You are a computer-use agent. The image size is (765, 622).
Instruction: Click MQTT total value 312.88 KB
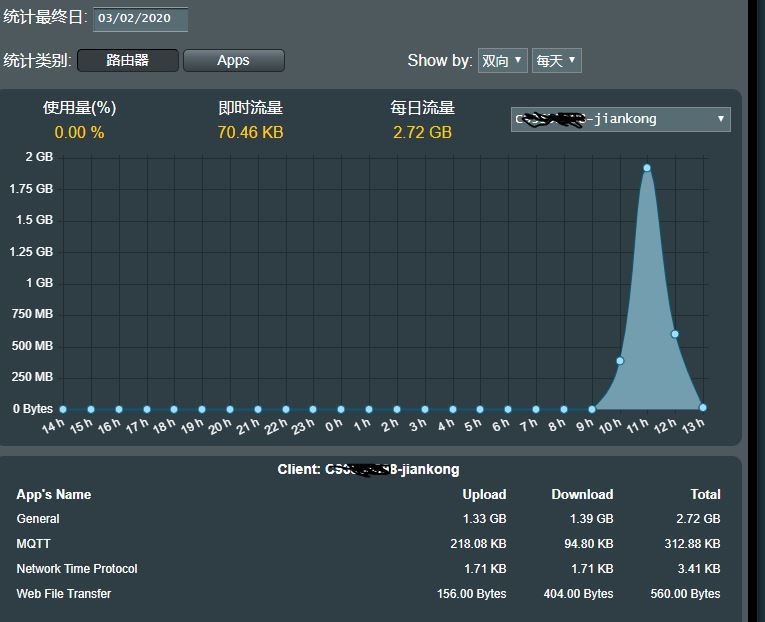coord(692,543)
